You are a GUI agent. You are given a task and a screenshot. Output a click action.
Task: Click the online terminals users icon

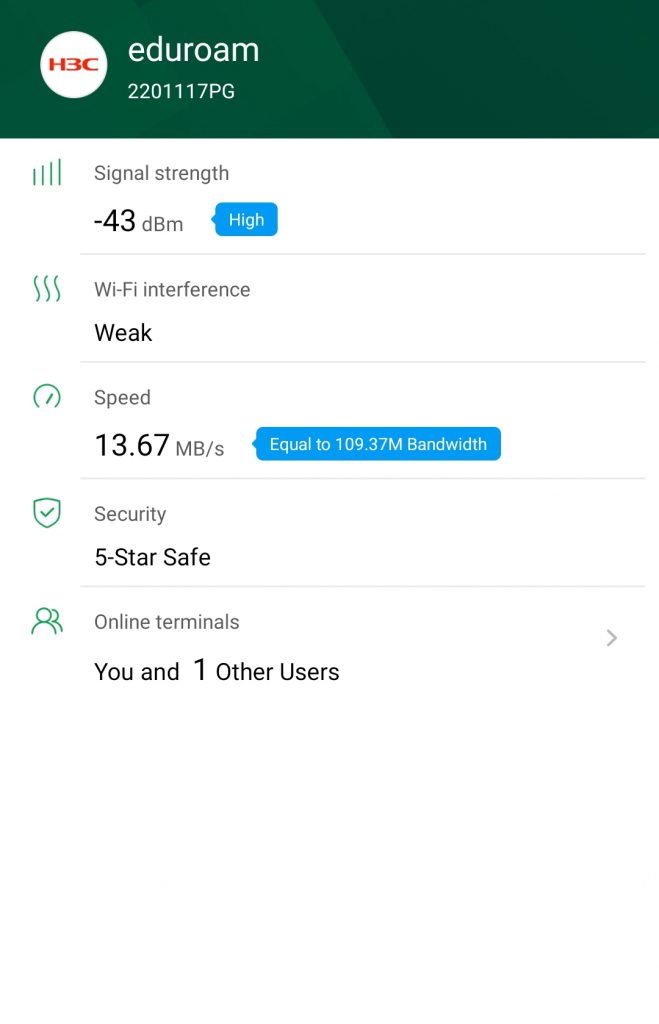(47, 622)
